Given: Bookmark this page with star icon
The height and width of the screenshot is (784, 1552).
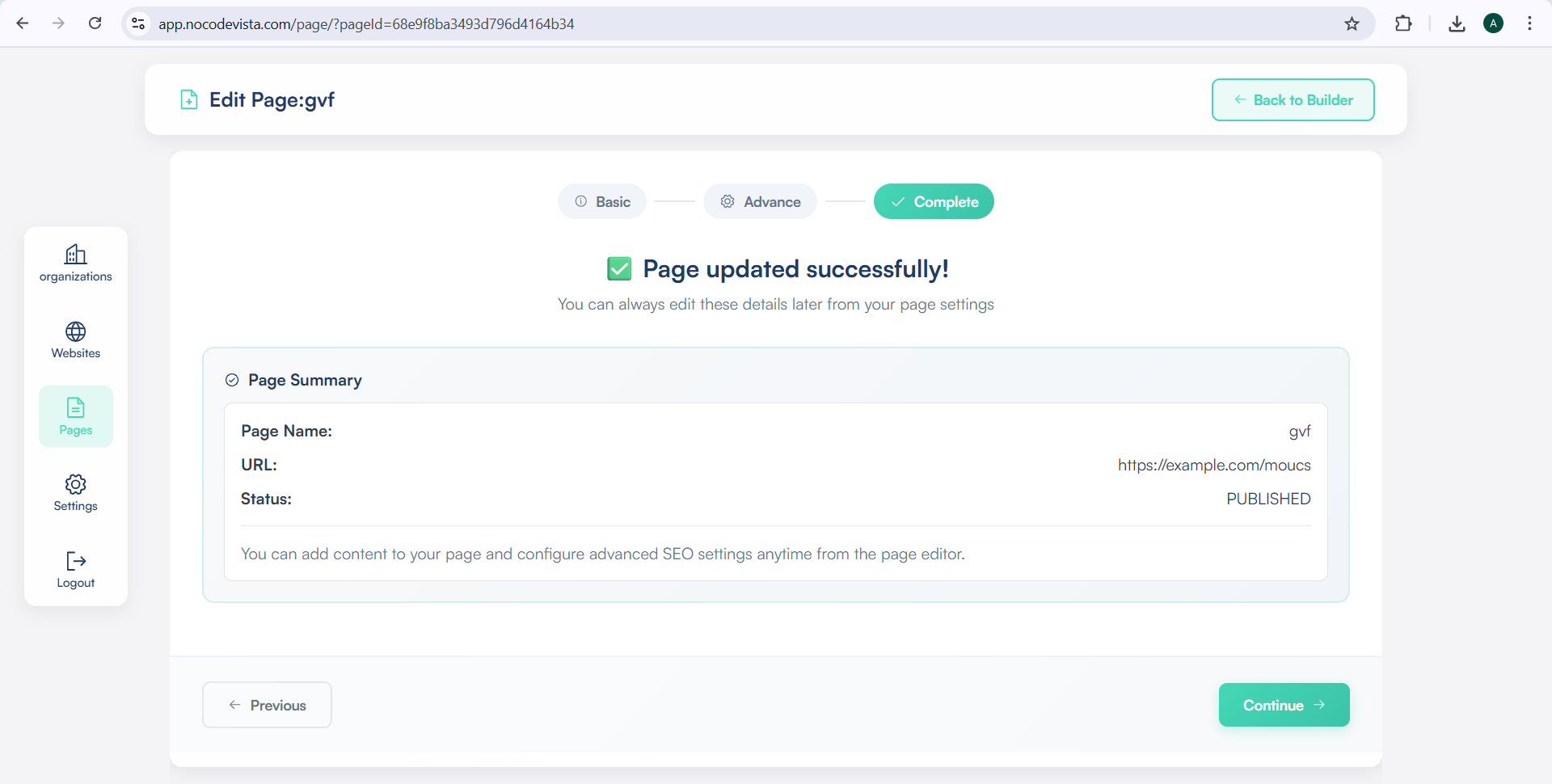Looking at the screenshot, I should [x=1352, y=23].
